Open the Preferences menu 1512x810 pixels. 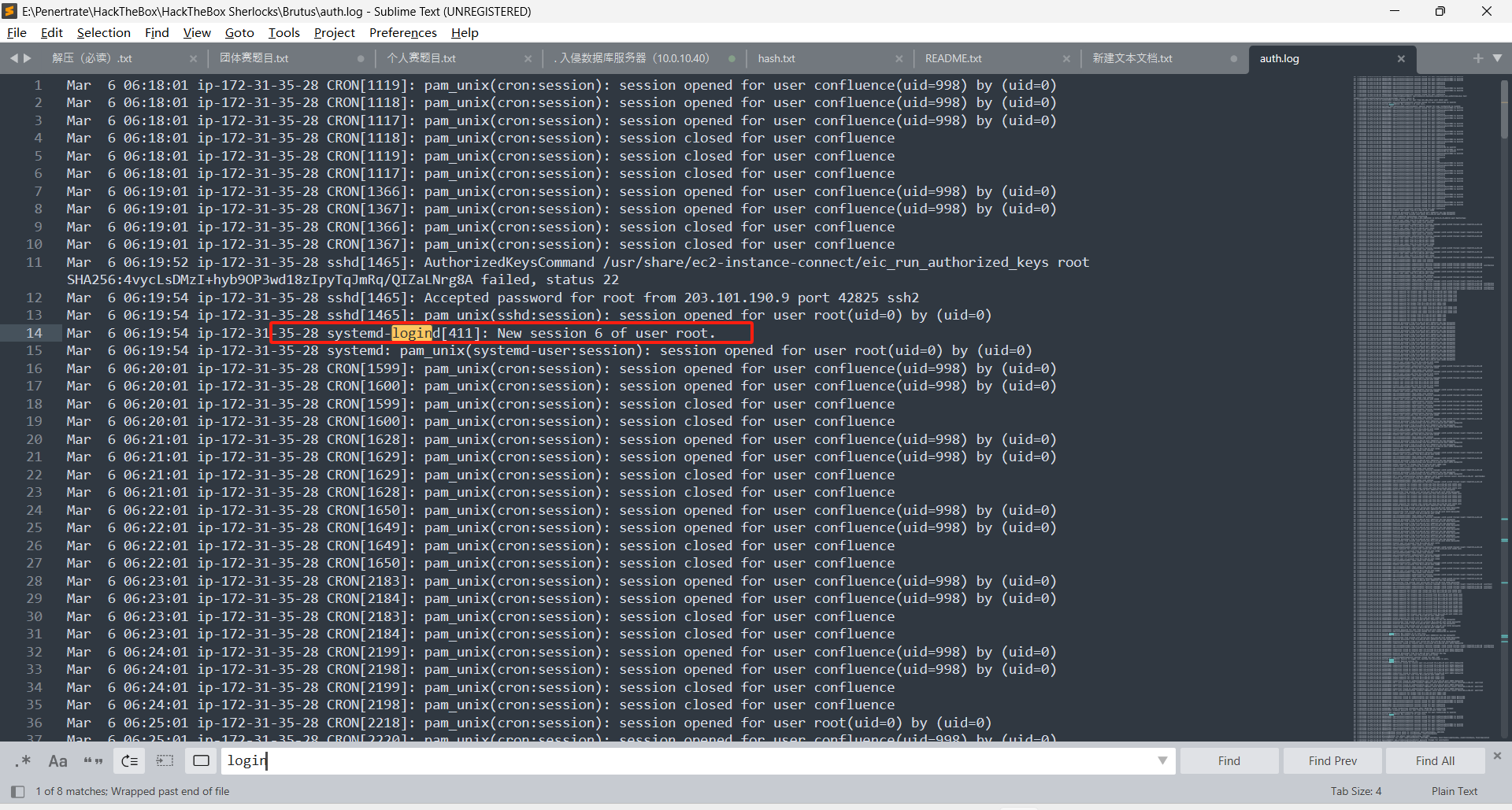[x=402, y=32]
